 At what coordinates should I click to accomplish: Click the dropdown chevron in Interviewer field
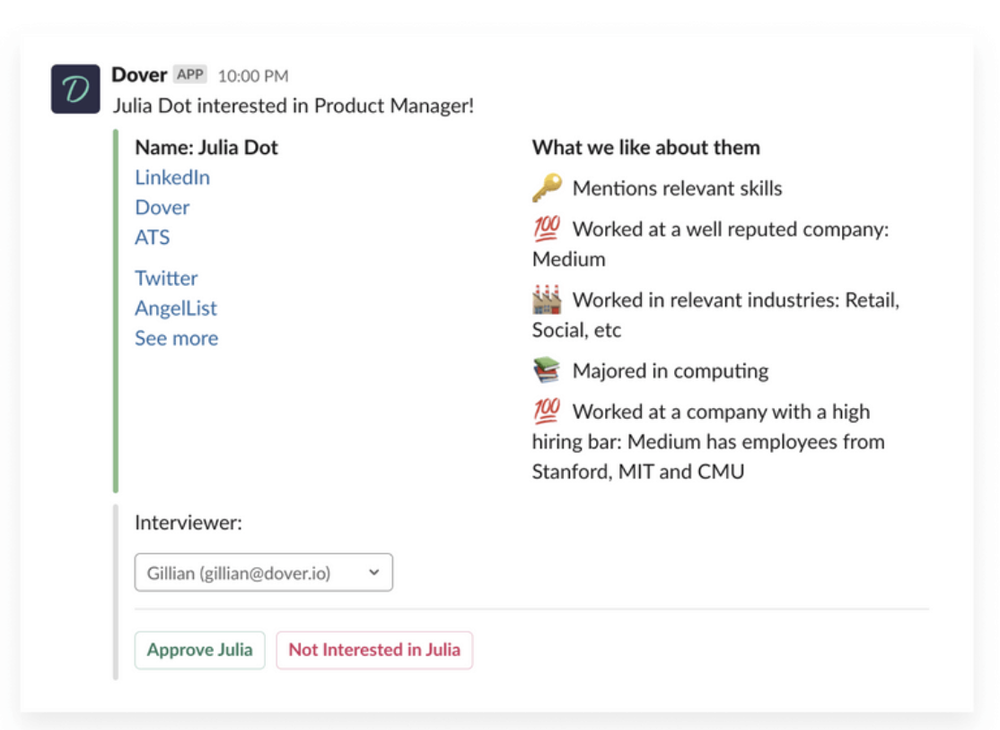pos(374,573)
